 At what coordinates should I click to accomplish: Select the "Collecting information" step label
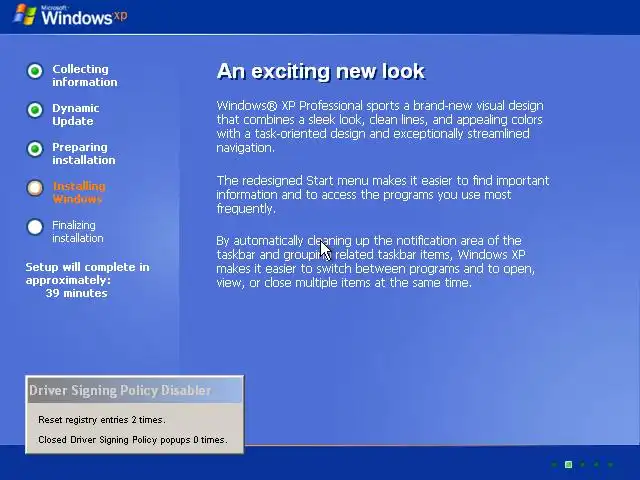tap(84, 76)
